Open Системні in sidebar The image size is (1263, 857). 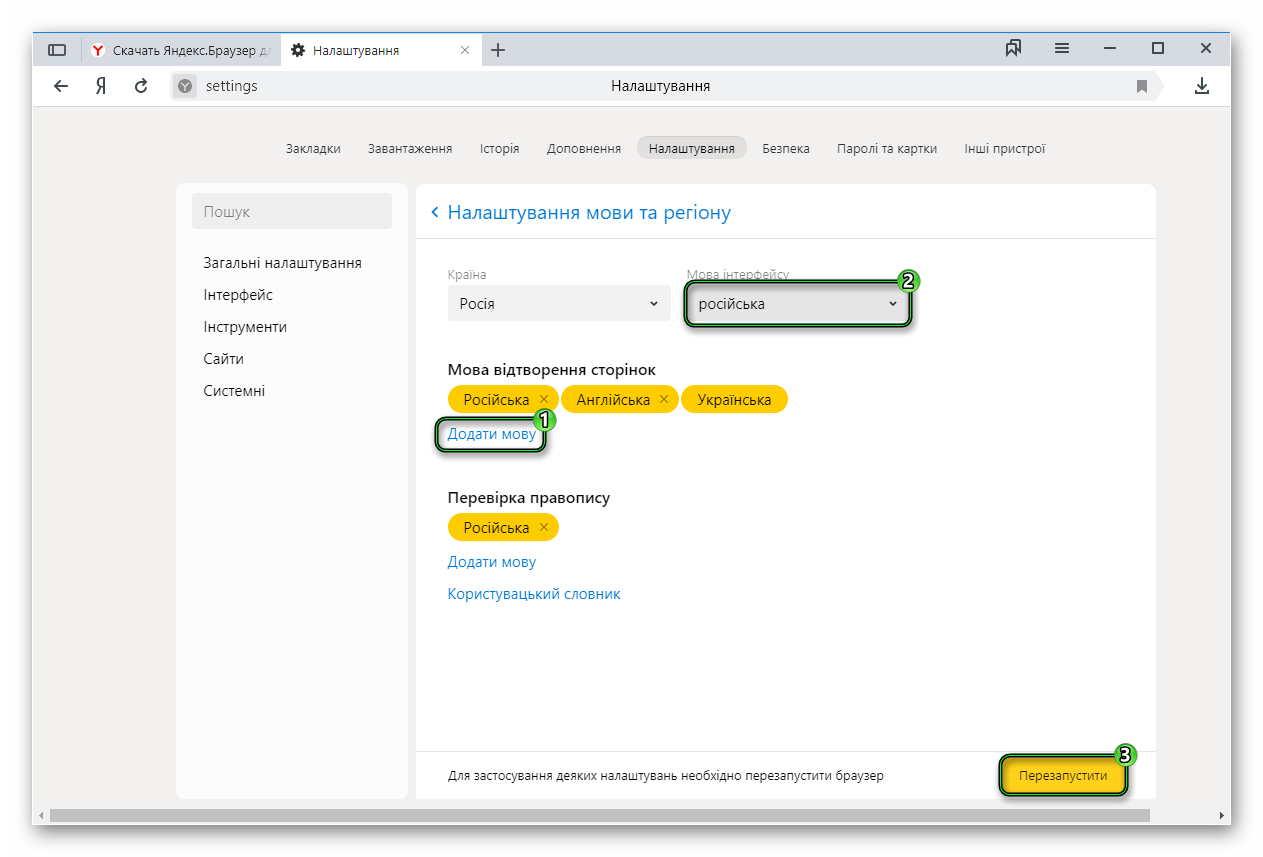pos(234,391)
